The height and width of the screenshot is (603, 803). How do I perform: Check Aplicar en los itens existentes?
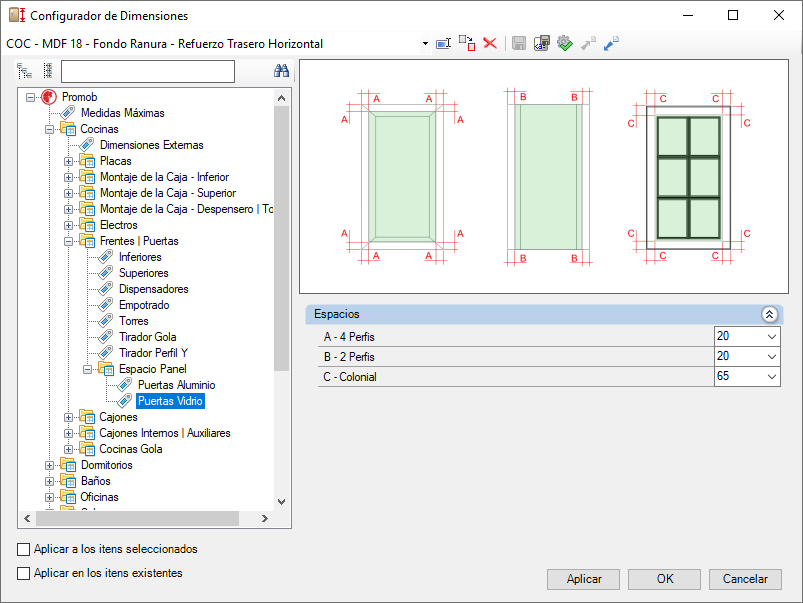[24, 573]
